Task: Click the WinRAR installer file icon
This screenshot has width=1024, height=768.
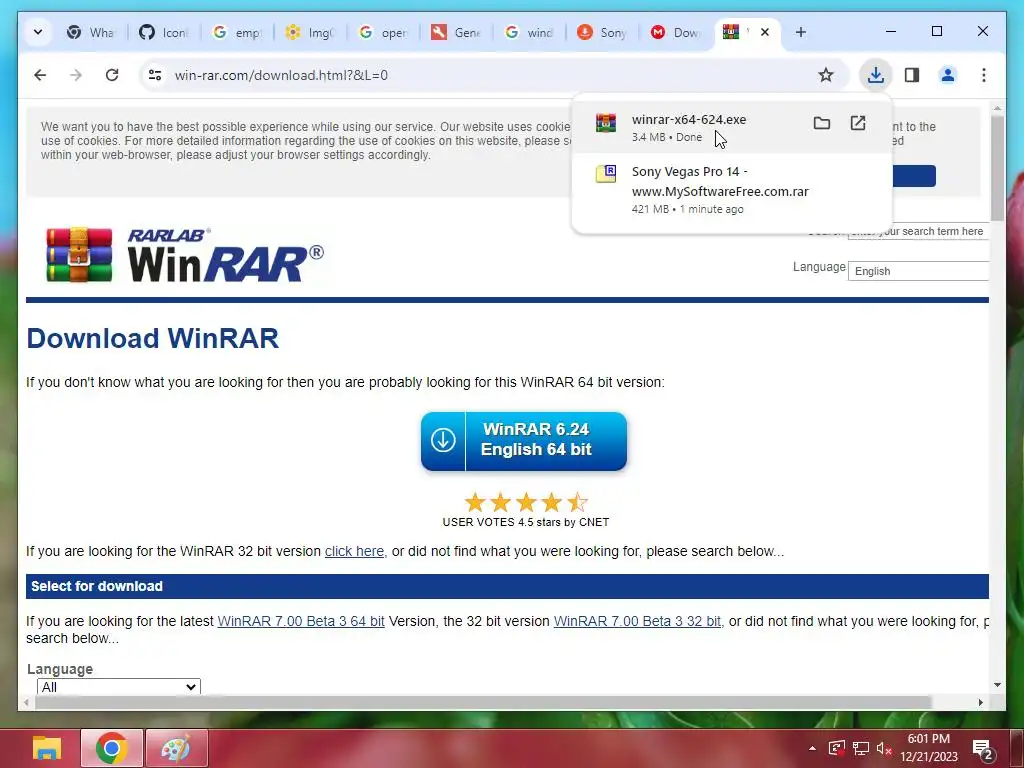Action: point(605,123)
